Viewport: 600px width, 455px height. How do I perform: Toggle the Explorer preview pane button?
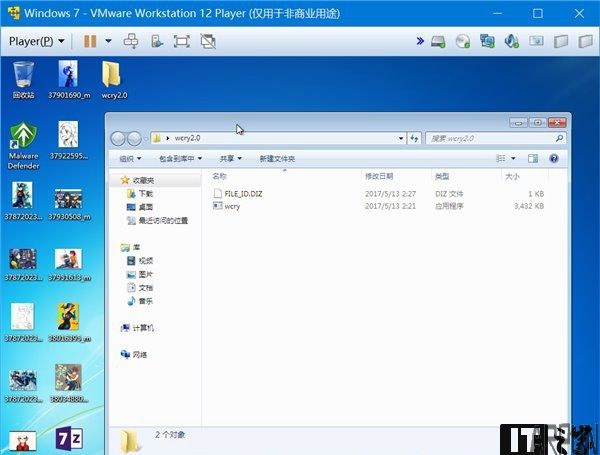tap(533, 158)
